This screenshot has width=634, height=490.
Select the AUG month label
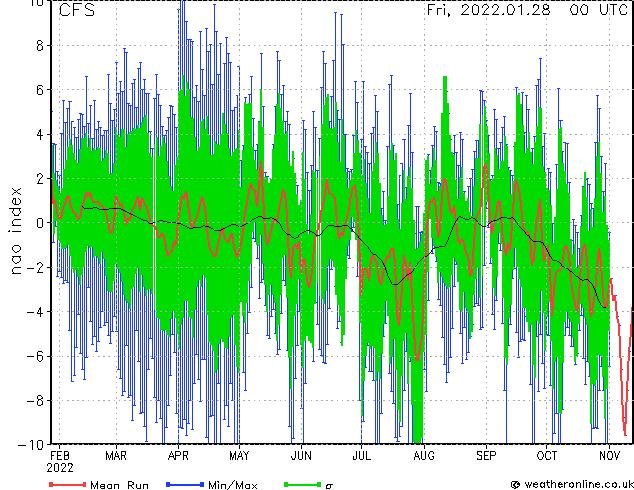point(424,456)
